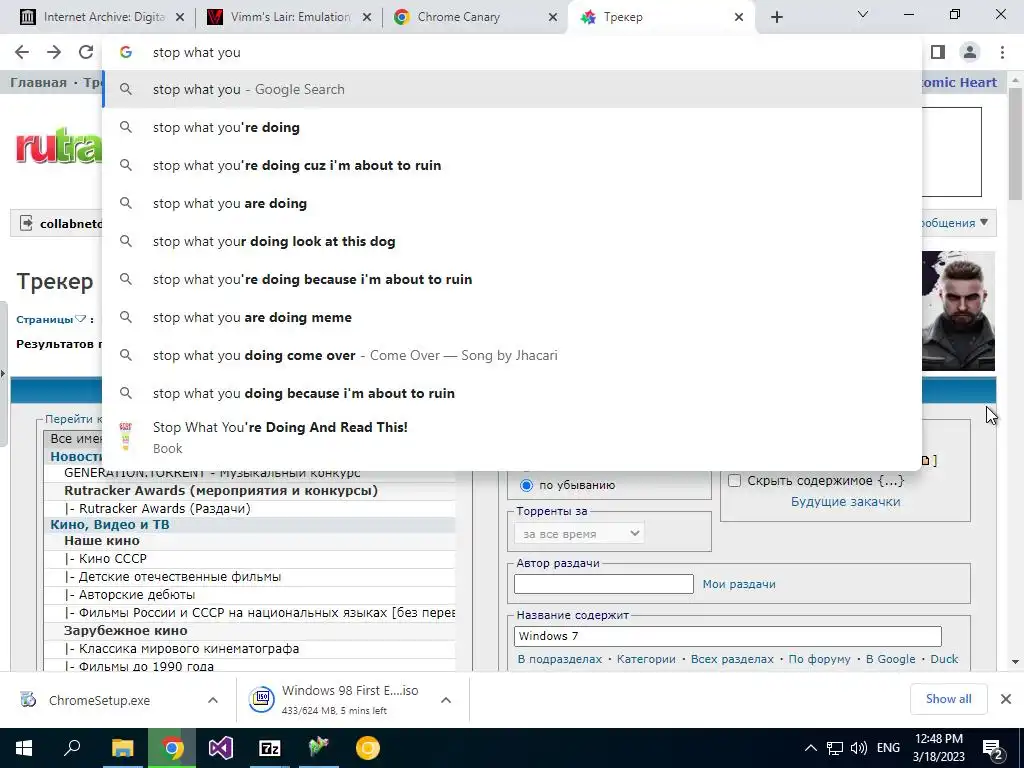Dismiss the downloads bar with X
The image size is (1024, 768).
[1006, 699]
